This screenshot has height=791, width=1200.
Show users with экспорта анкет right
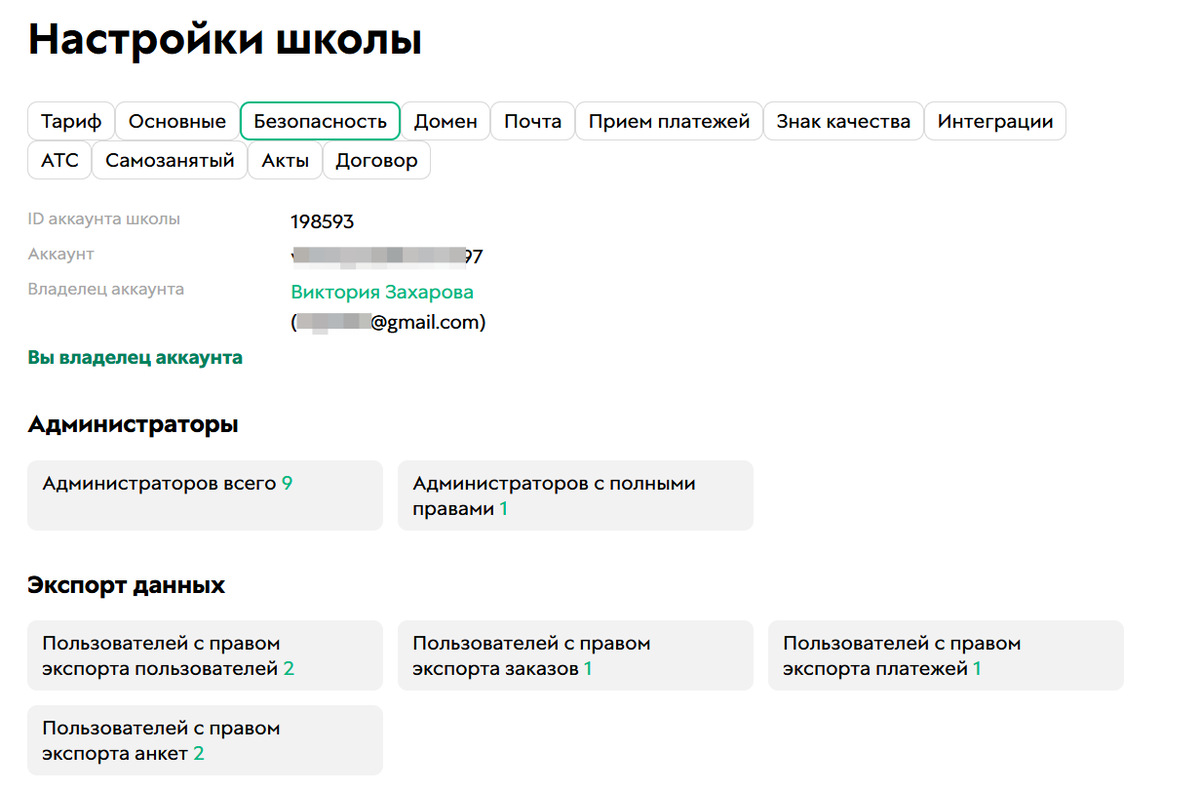tap(204, 740)
